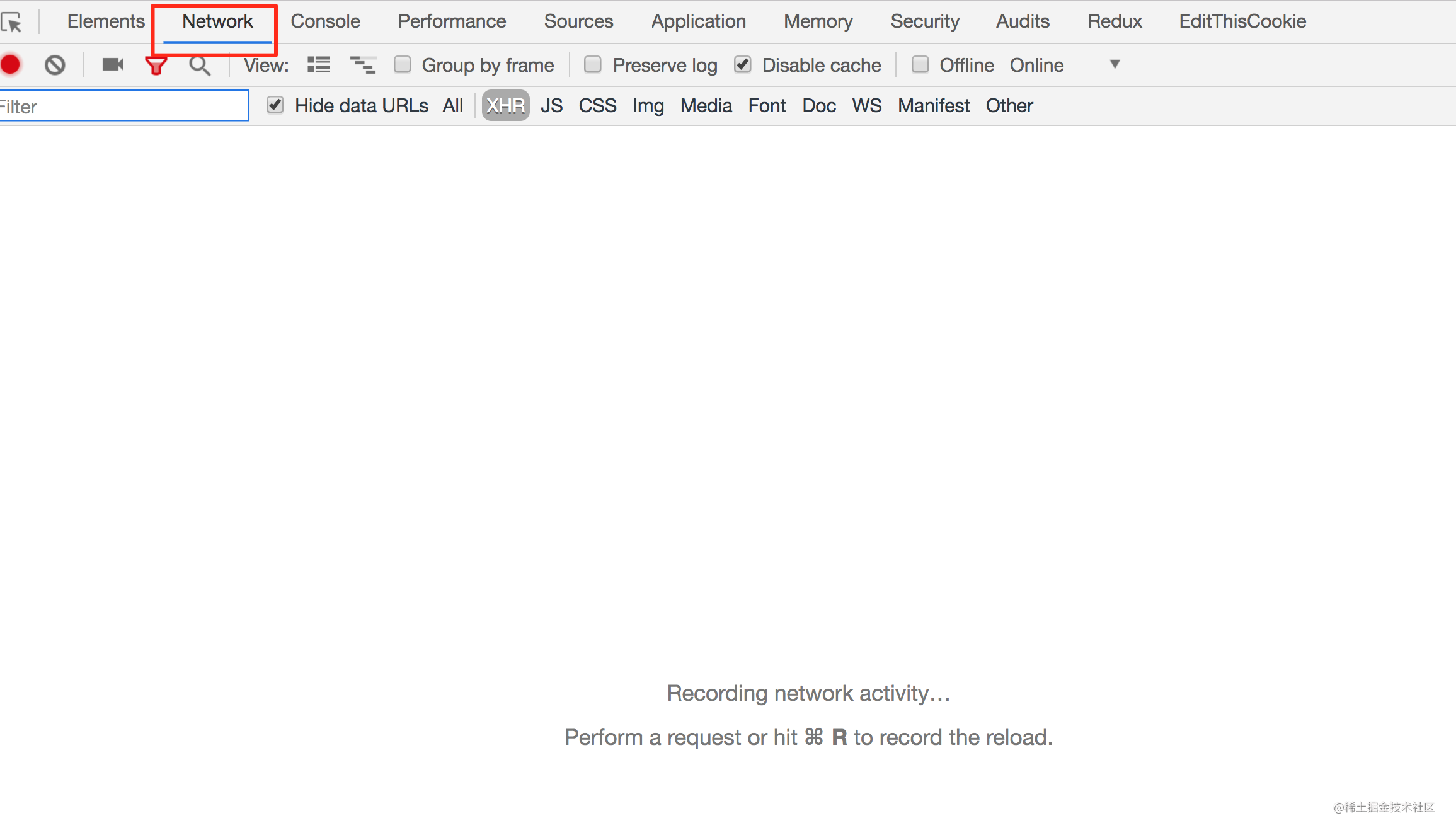Image resolution: width=1456 pixels, height=835 pixels.
Task: Enable Group by frame checkbox
Action: [403, 65]
